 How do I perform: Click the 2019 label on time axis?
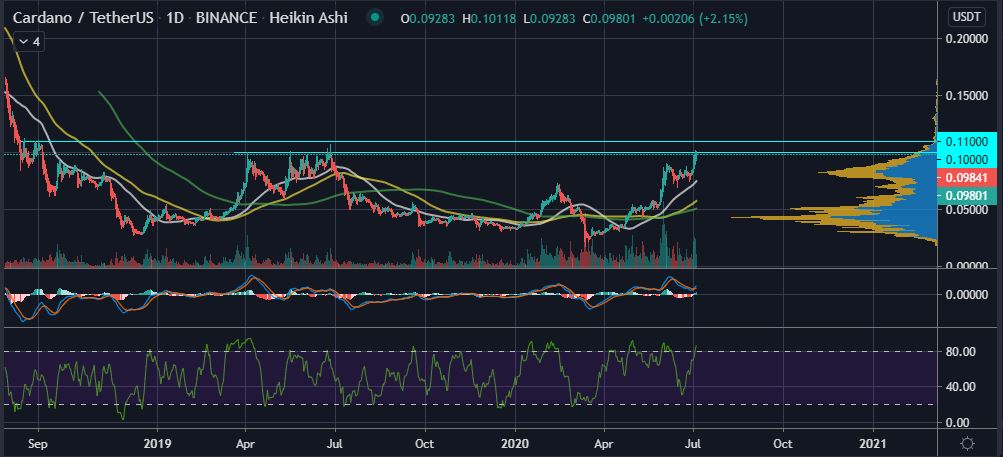[x=157, y=443]
